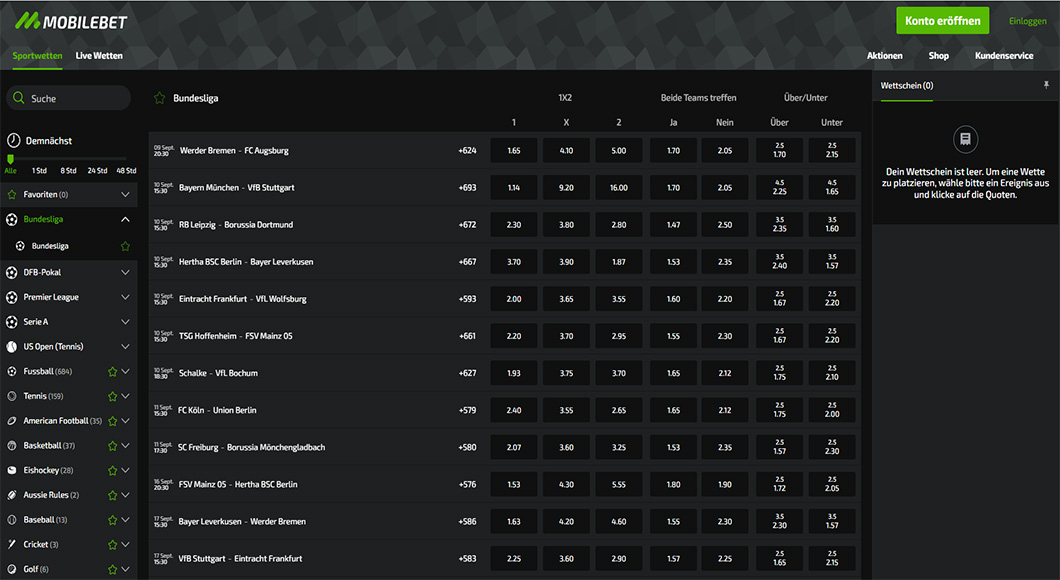The height and width of the screenshot is (580, 1060).
Task: Set time filter slider to 1 Std
Action: (39, 170)
